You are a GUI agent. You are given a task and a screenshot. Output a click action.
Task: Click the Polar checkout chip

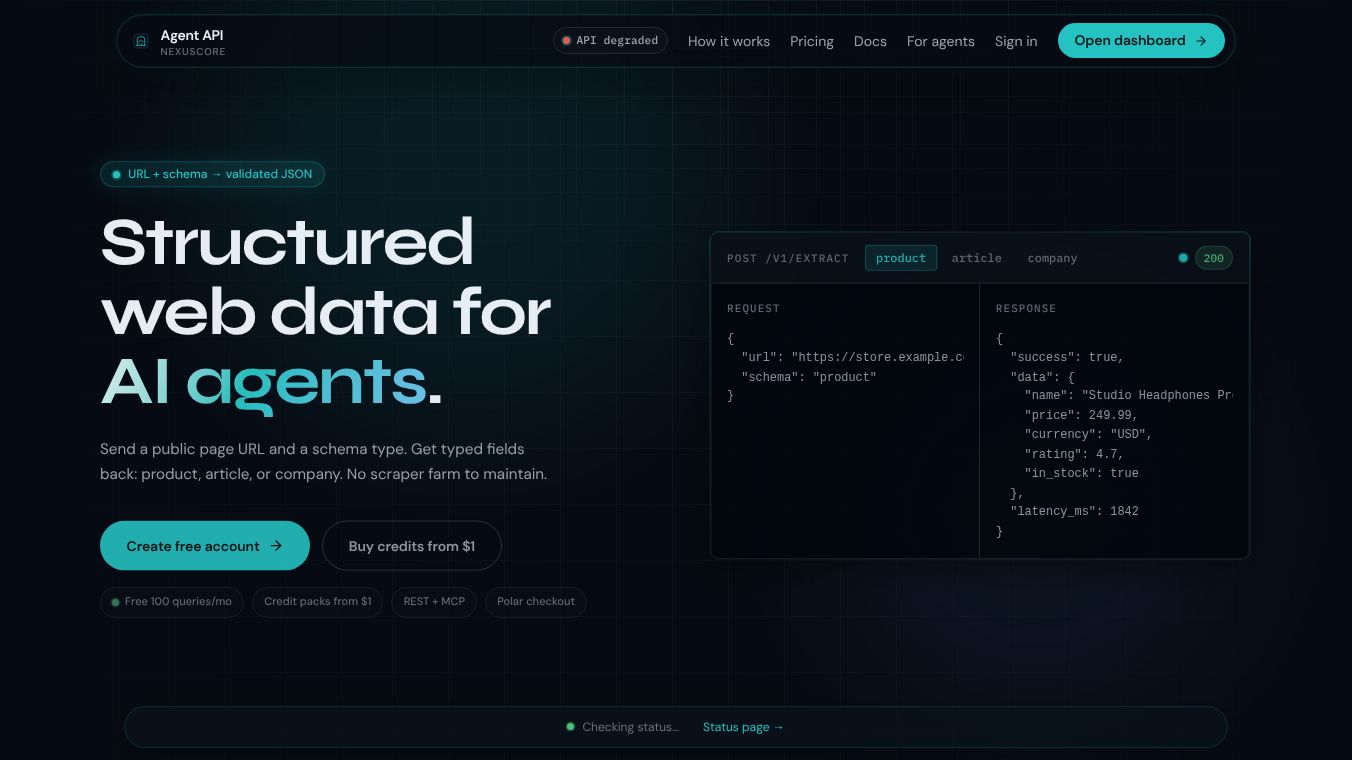click(536, 602)
